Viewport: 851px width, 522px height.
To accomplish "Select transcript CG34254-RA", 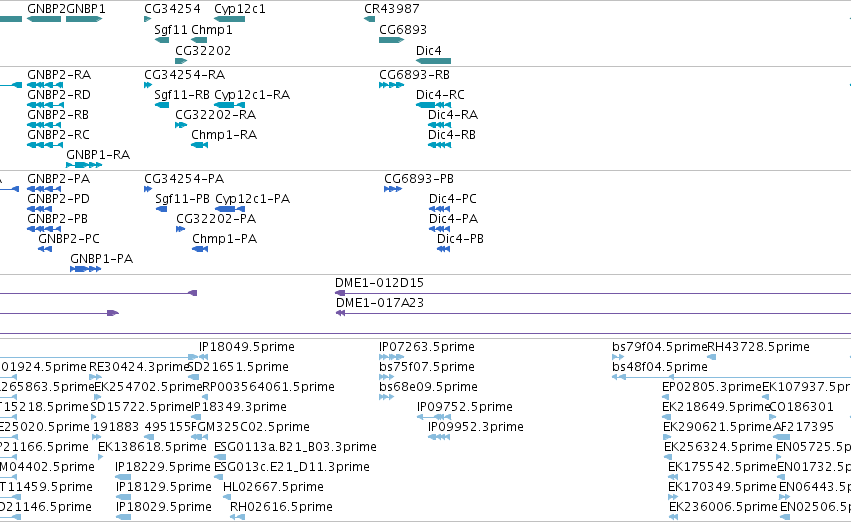I will point(185,74).
